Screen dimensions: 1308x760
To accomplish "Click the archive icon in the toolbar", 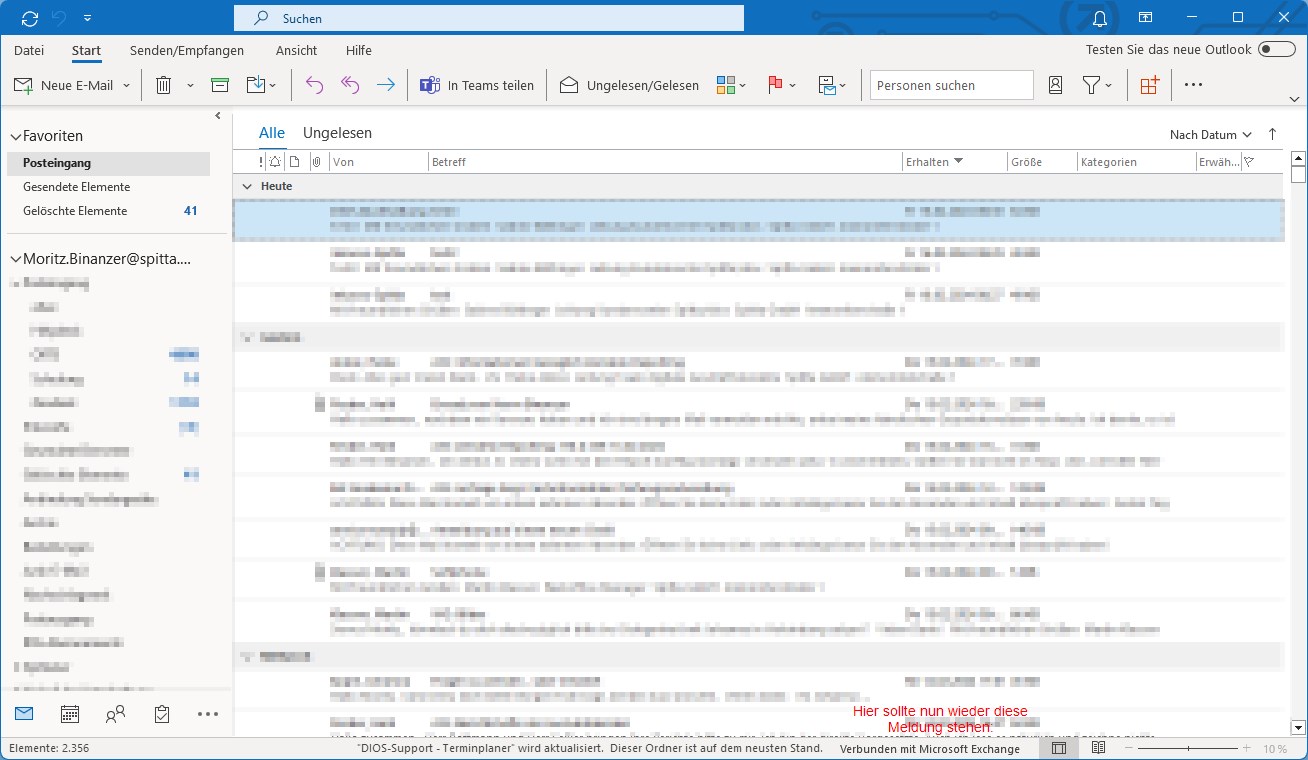I will click(220, 86).
